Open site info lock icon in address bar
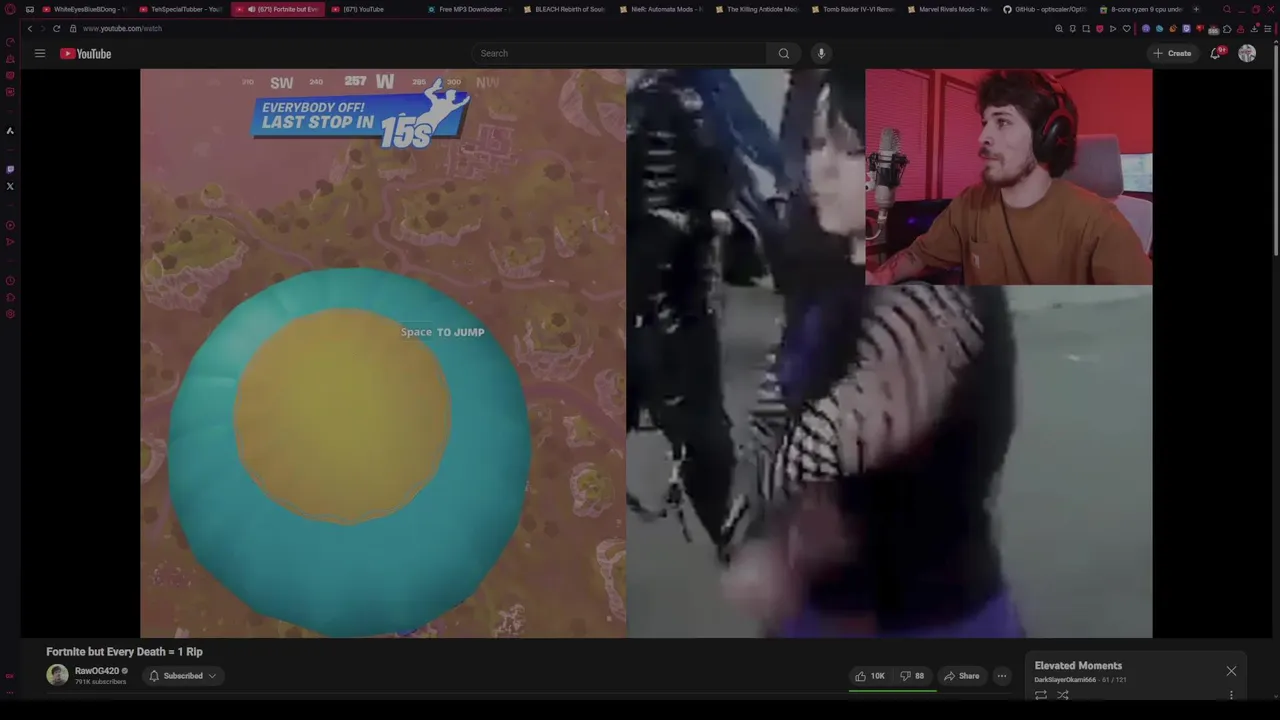The height and width of the screenshot is (720, 1280). (x=72, y=28)
